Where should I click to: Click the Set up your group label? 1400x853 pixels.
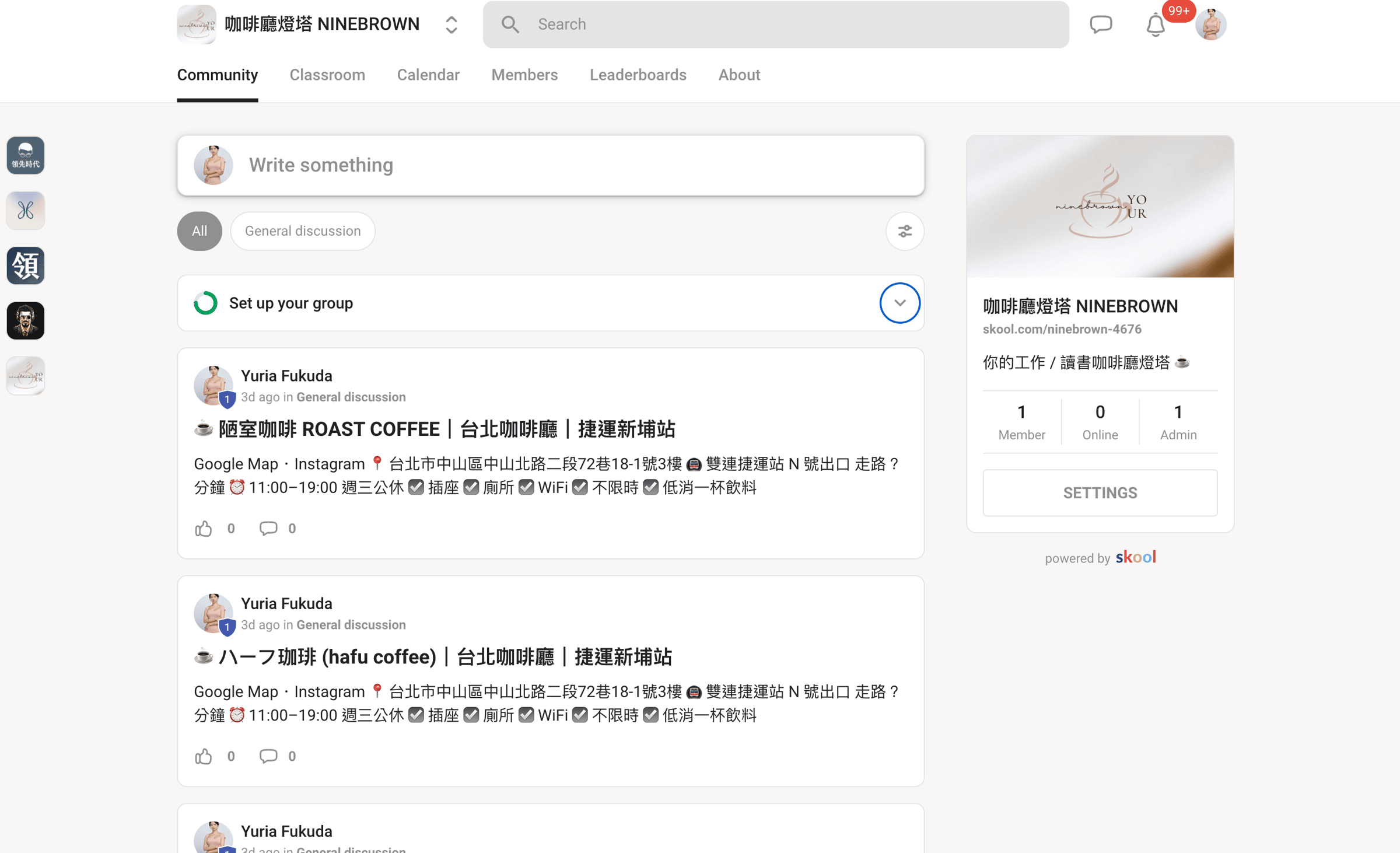point(291,303)
